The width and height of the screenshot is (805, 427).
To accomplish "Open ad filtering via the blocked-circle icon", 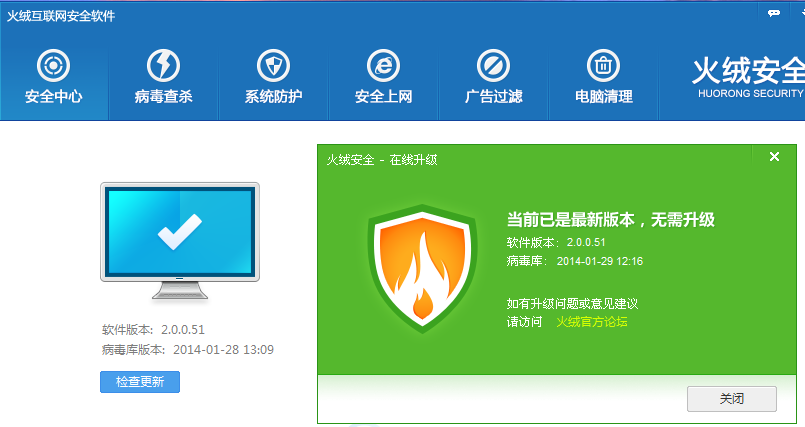I will [493, 66].
